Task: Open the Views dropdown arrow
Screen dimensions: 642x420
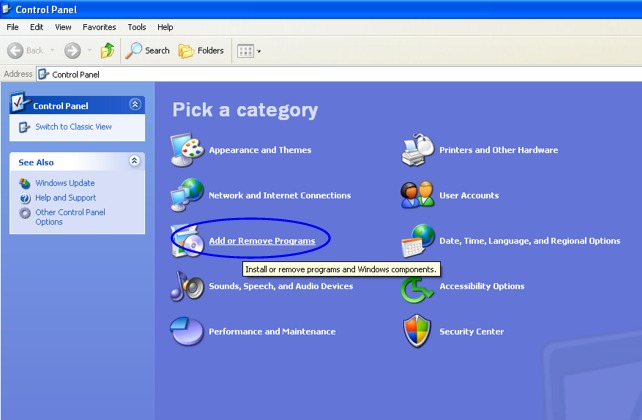Action: [259, 52]
